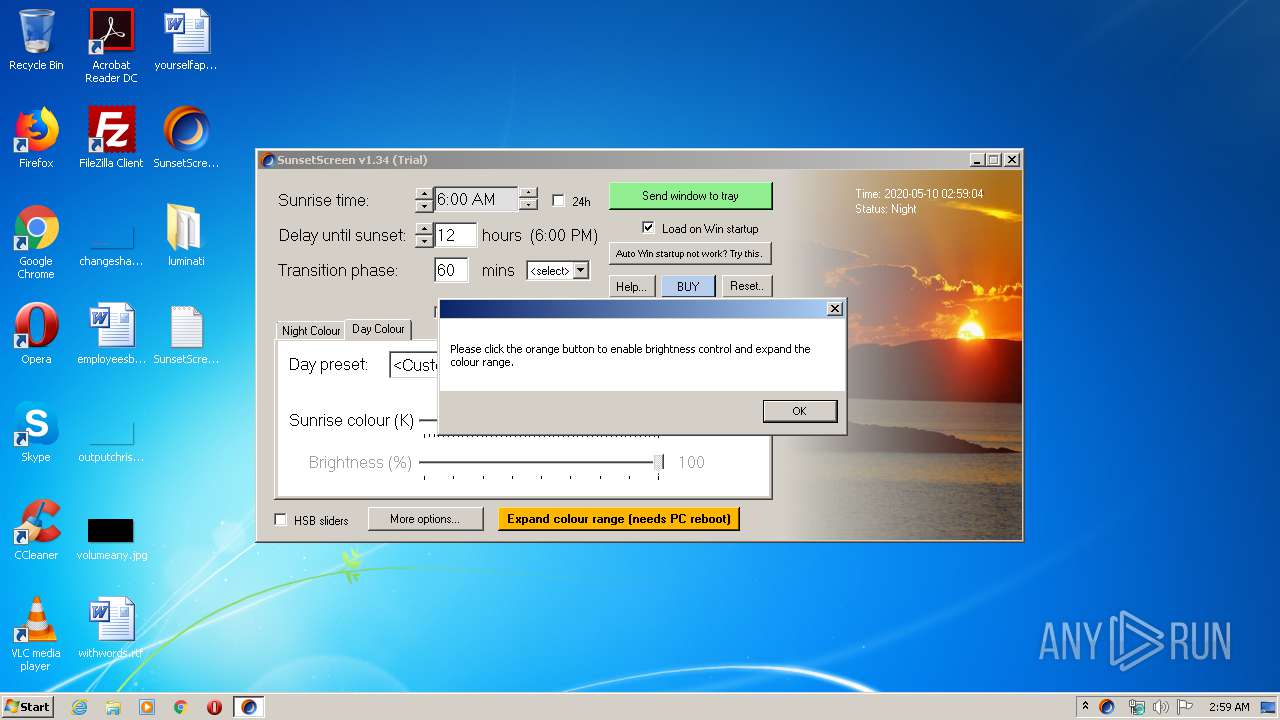Click the Reset button
1280x720 pixels.
[746, 286]
